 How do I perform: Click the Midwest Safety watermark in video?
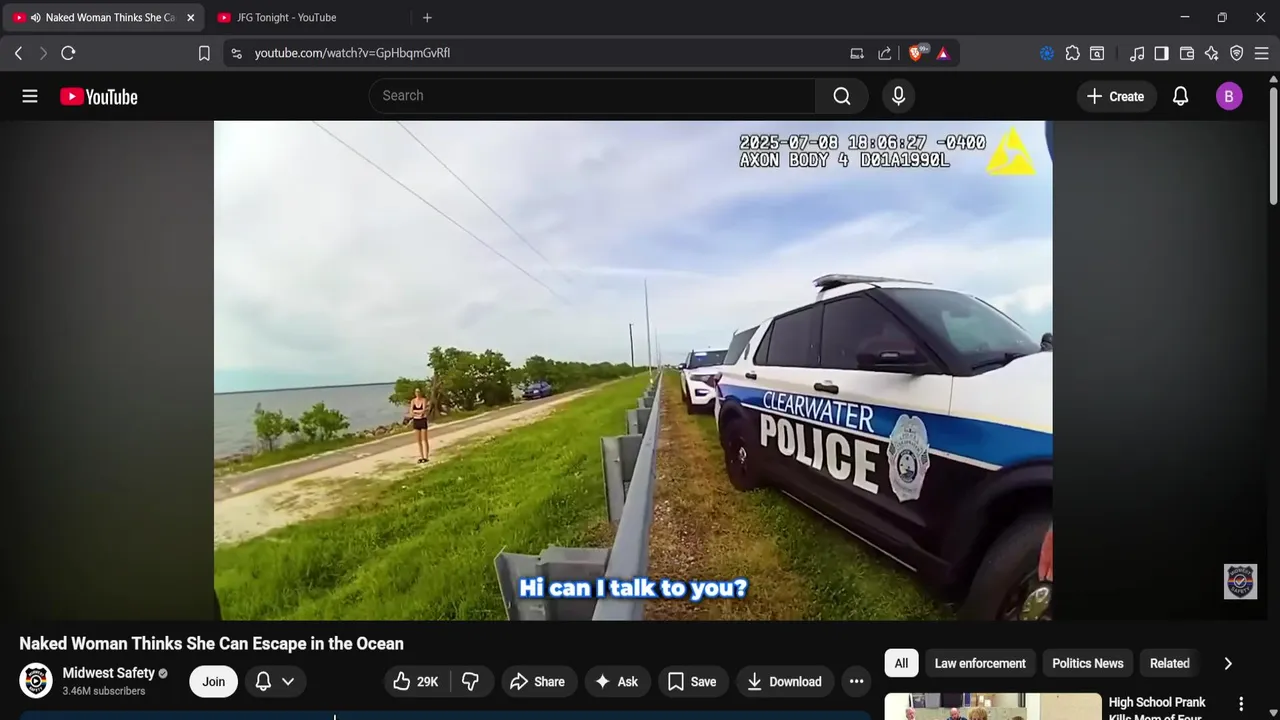1240,582
